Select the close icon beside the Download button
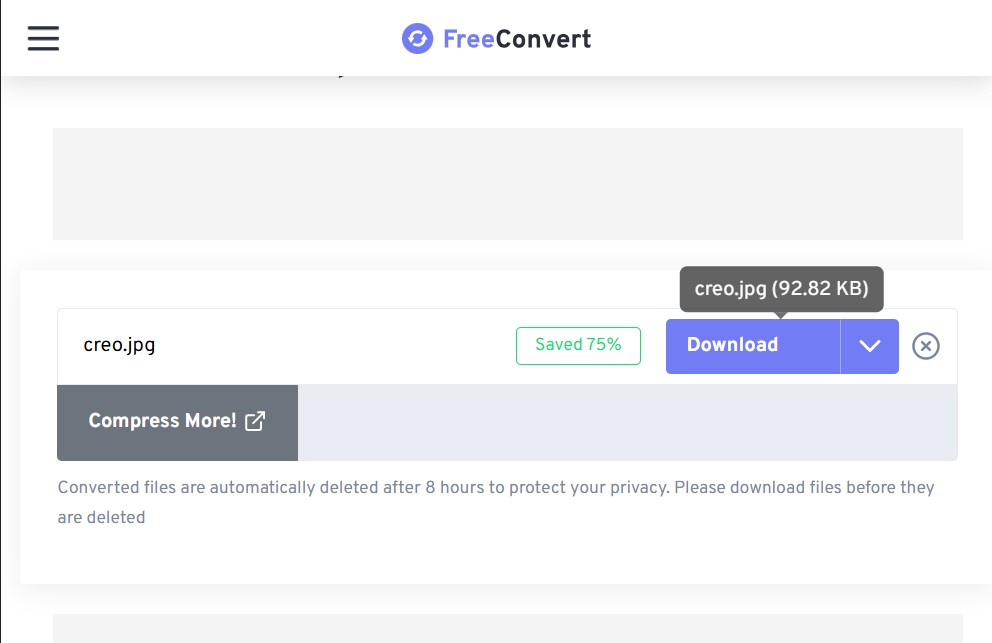The height and width of the screenshot is (643, 992). point(926,346)
